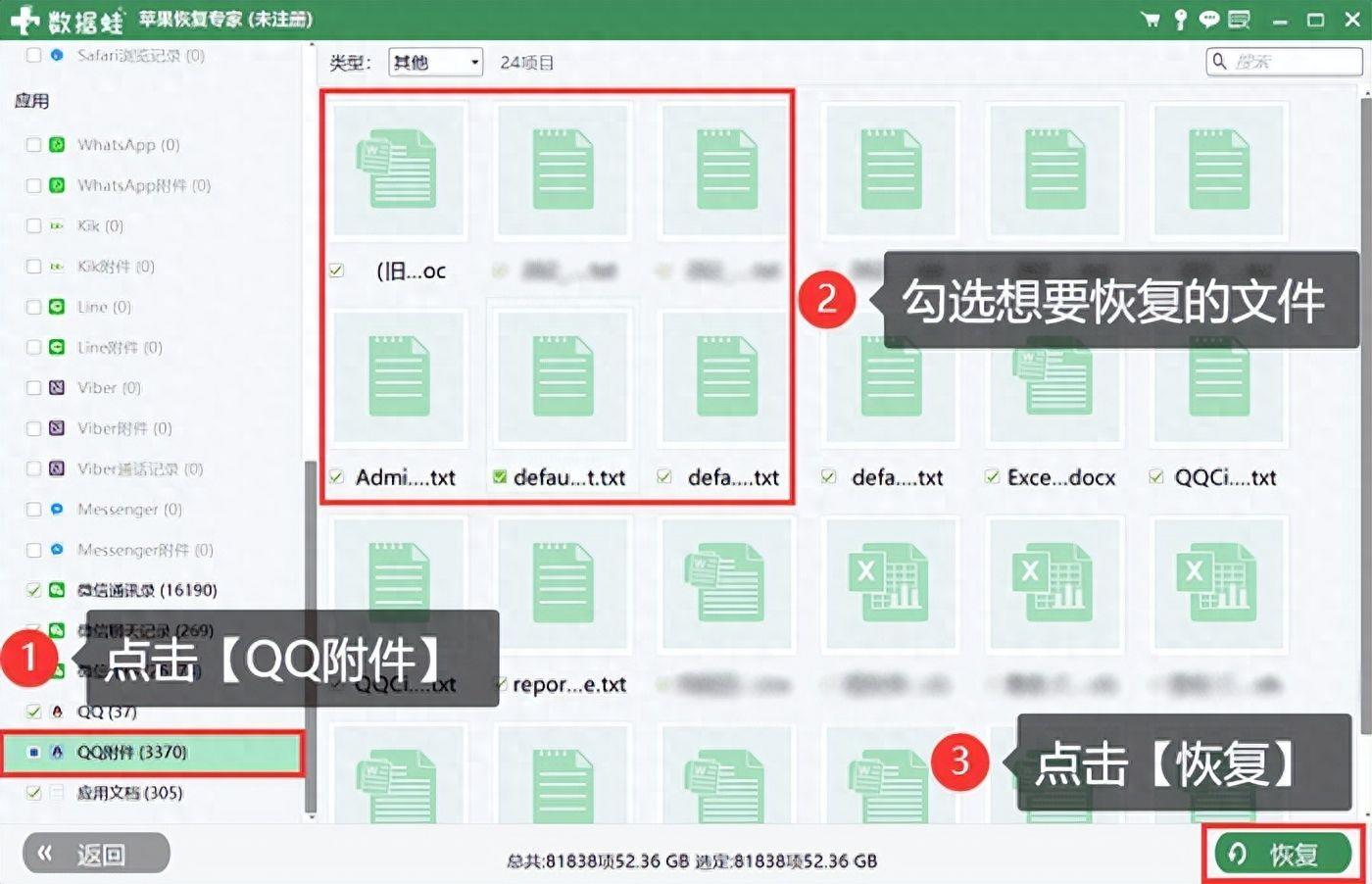Click the Line (0) app icon
The height and width of the screenshot is (884, 1372).
click(x=57, y=307)
